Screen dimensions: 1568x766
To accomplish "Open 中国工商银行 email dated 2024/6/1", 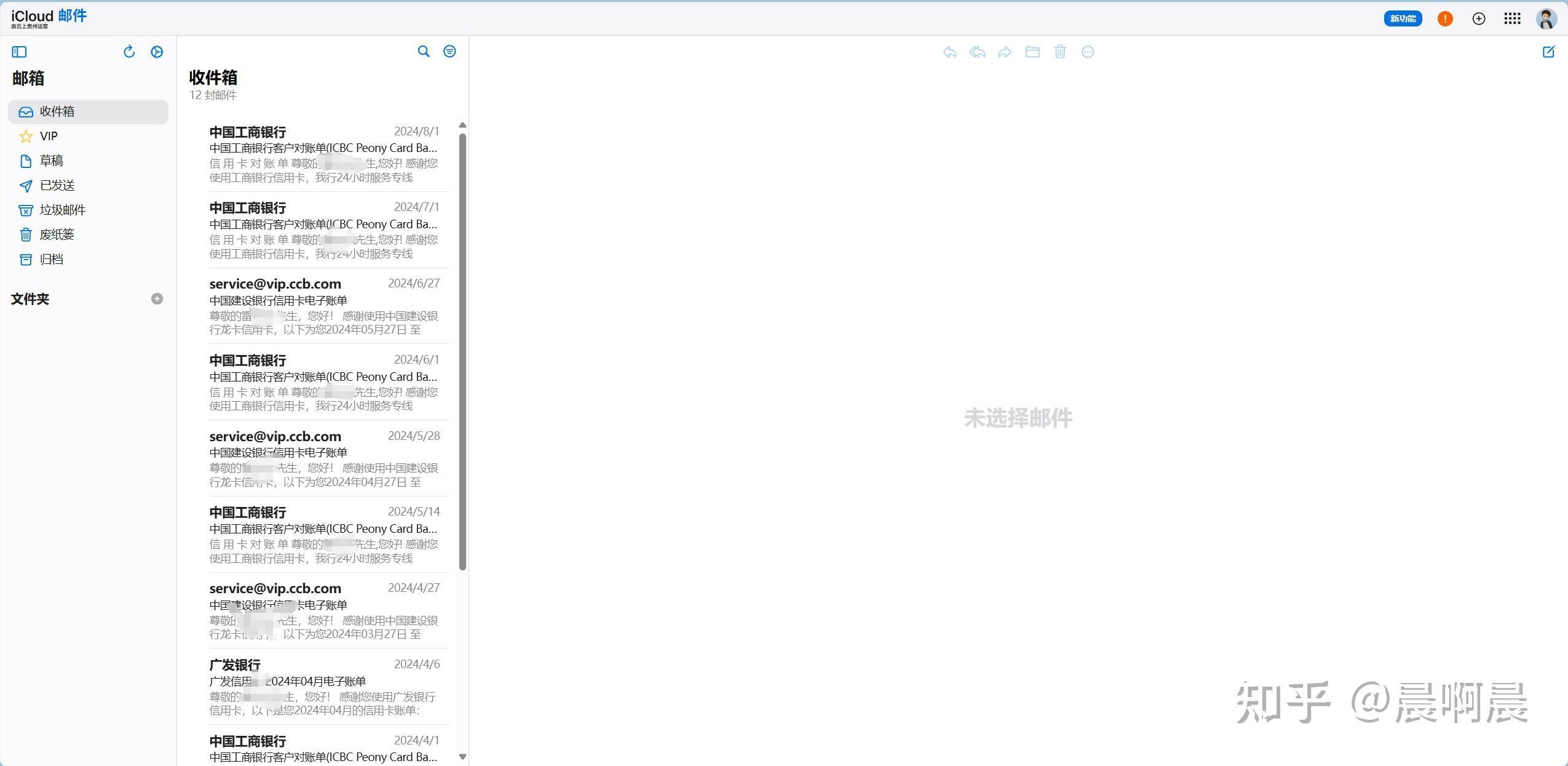I will click(x=324, y=382).
